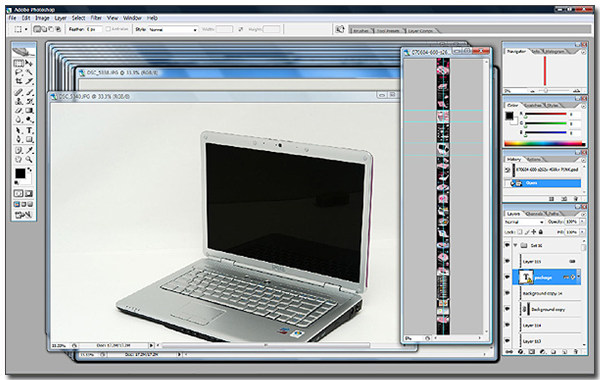Screen dimensions: 600x380
Task: Open the layer blend mode Normal dropdown
Action: [524, 222]
